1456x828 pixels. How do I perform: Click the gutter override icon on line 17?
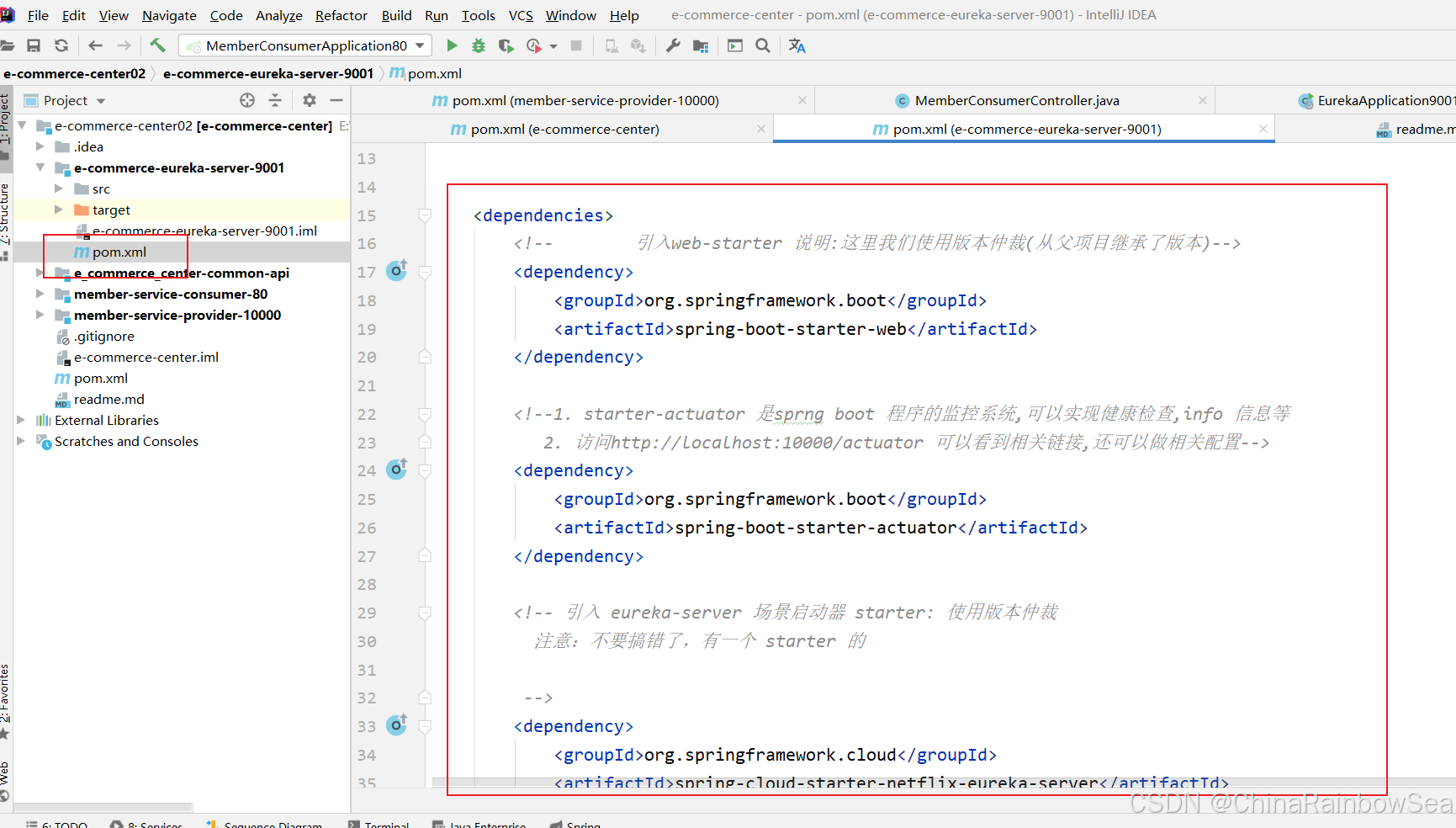click(x=397, y=270)
